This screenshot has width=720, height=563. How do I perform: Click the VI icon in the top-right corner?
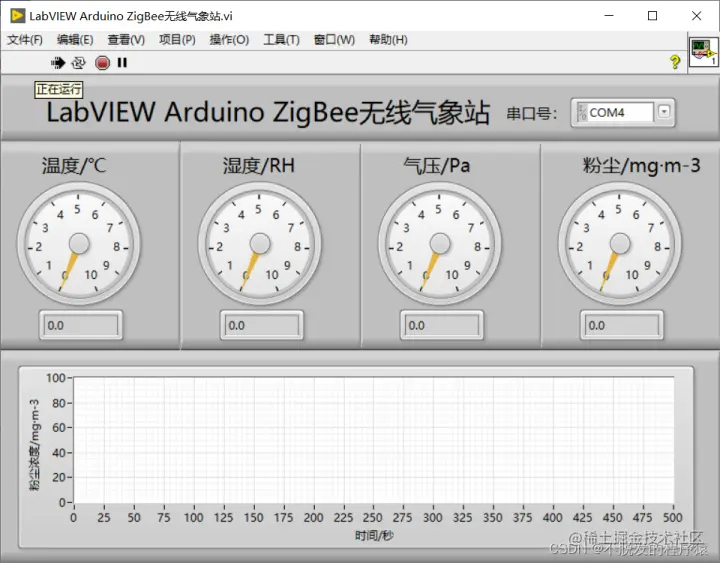[x=703, y=53]
